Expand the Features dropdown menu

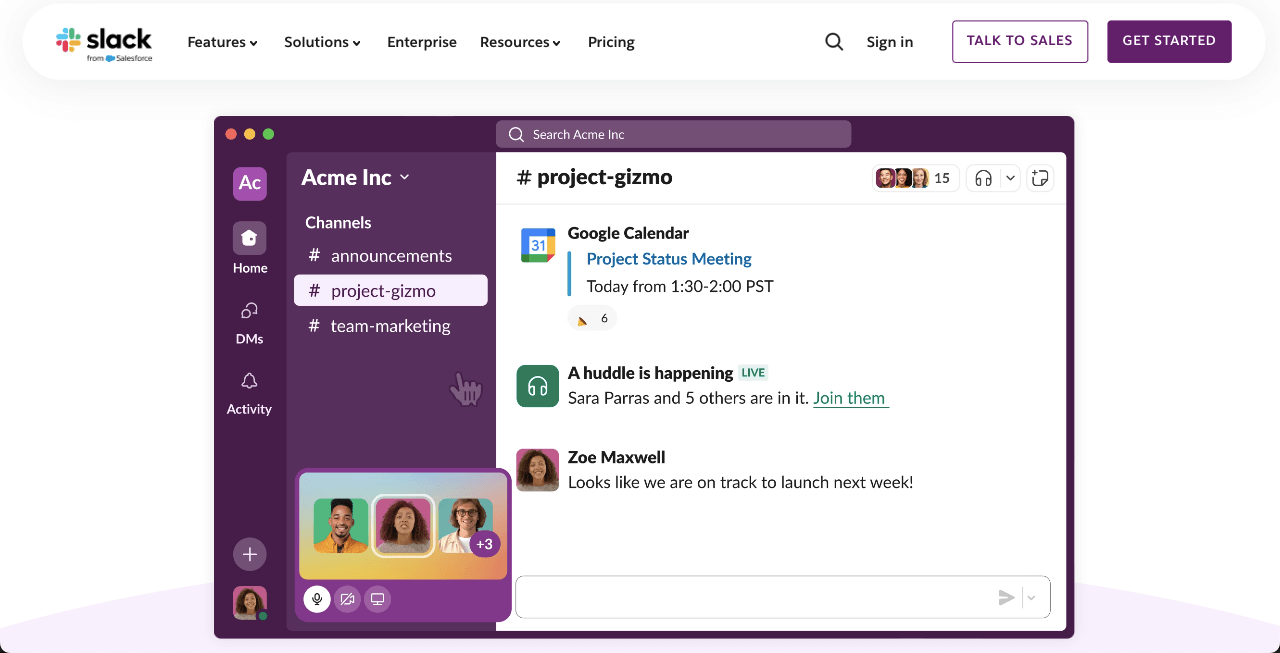223,42
